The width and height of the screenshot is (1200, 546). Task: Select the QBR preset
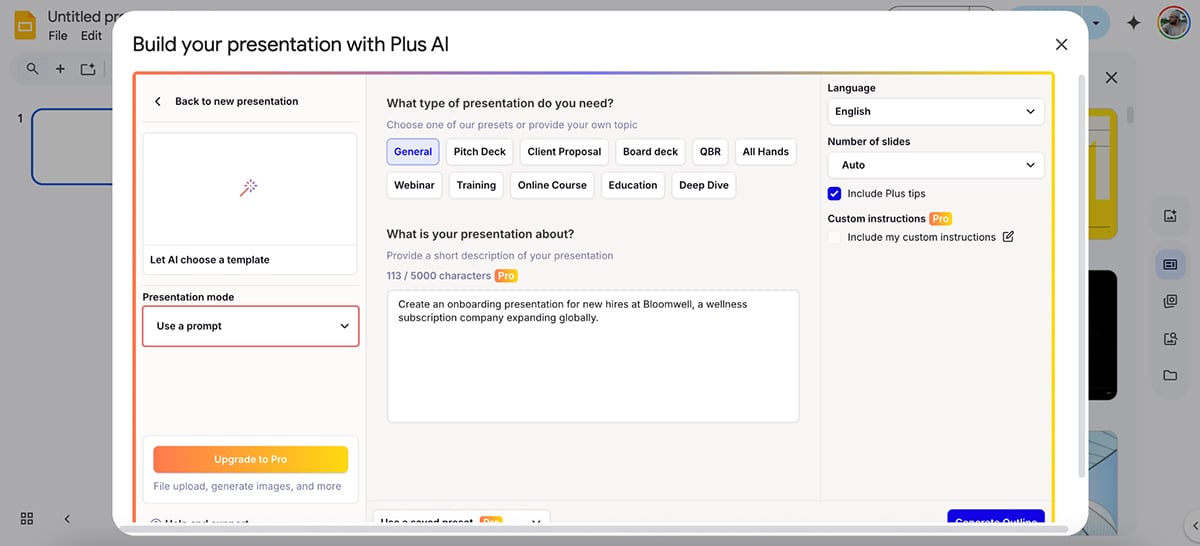[710, 152]
